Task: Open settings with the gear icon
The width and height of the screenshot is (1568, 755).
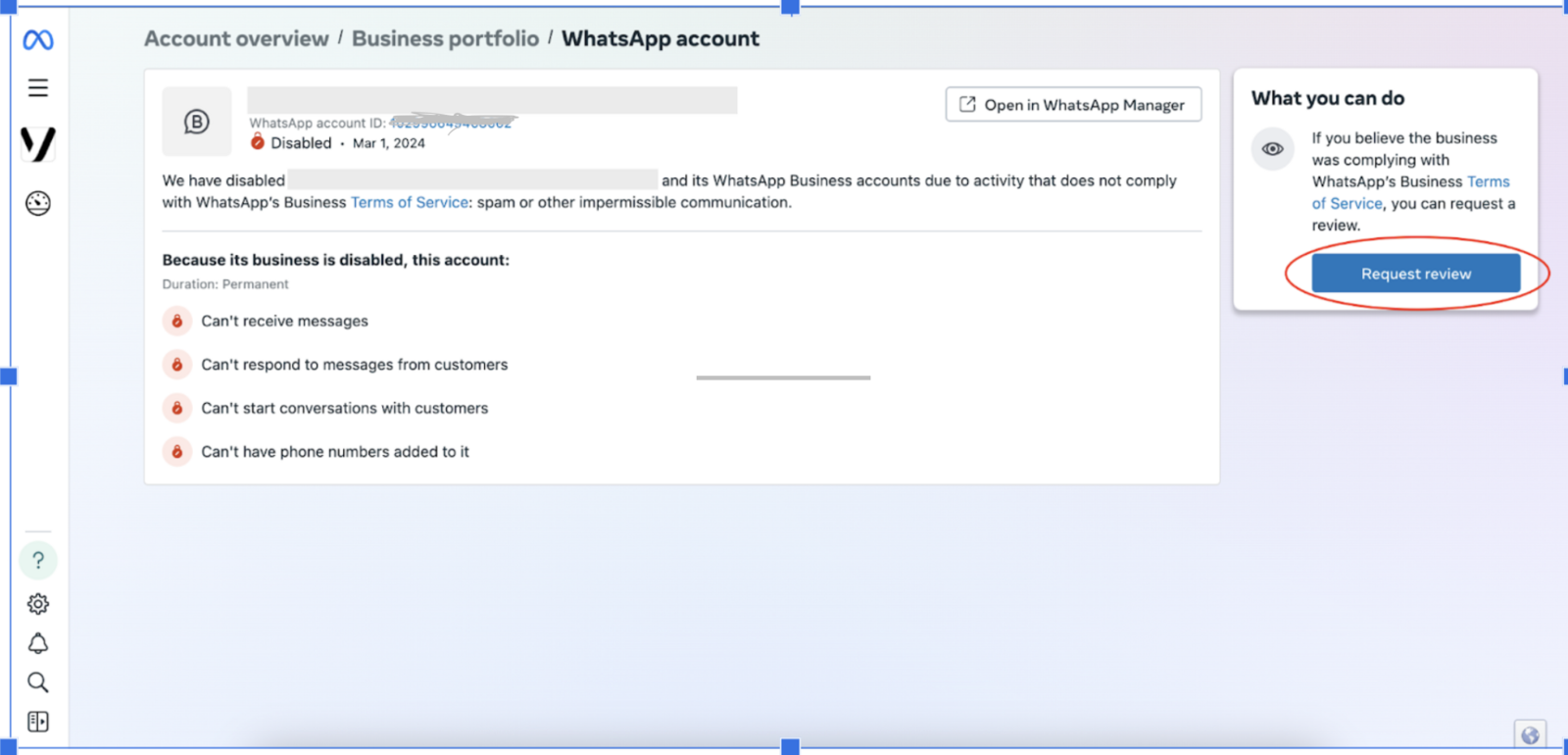Action: point(38,604)
